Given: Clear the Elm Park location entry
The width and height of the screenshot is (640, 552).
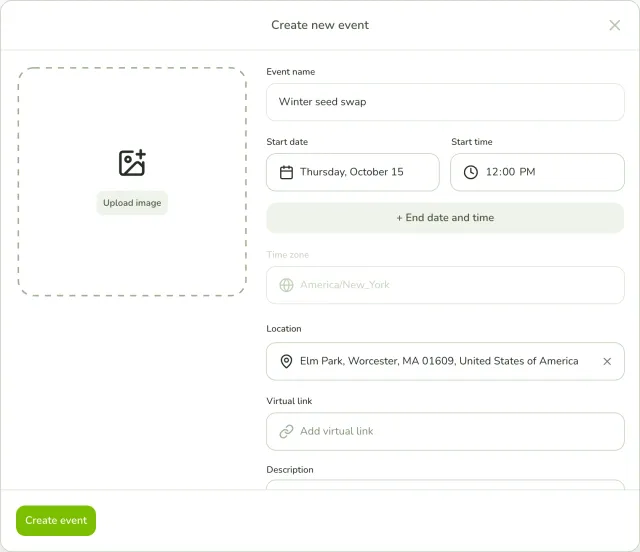Looking at the screenshot, I should coord(607,361).
